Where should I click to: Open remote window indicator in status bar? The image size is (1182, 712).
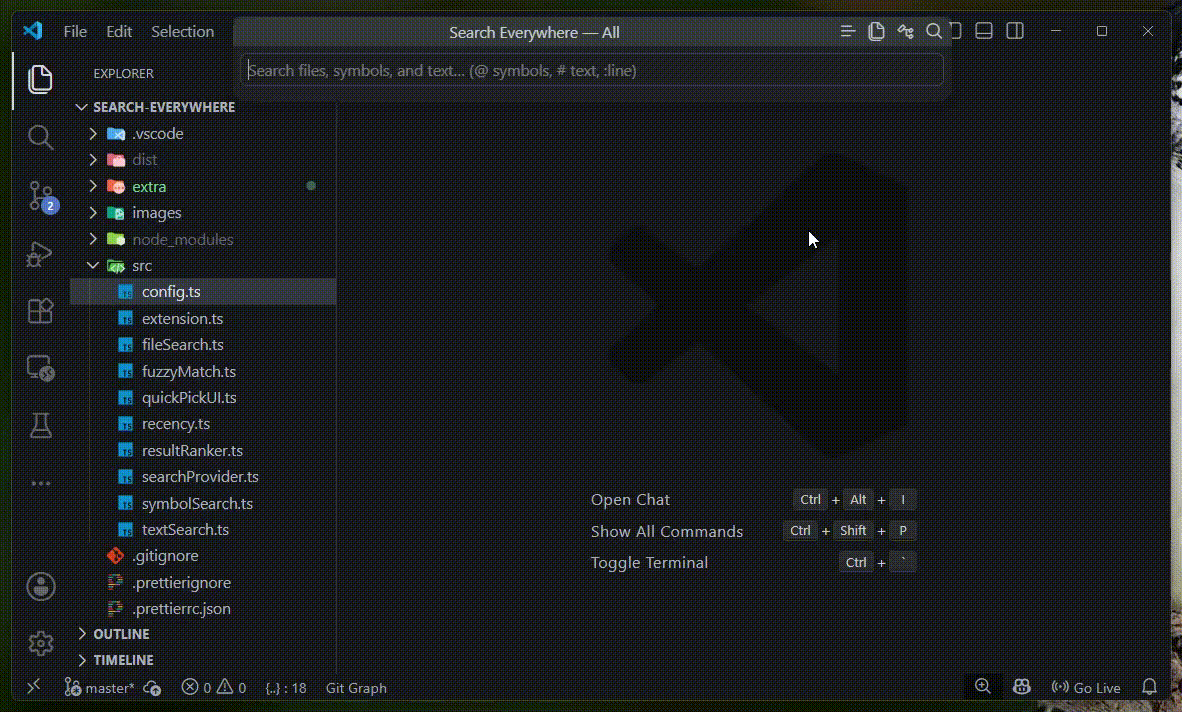(33, 687)
